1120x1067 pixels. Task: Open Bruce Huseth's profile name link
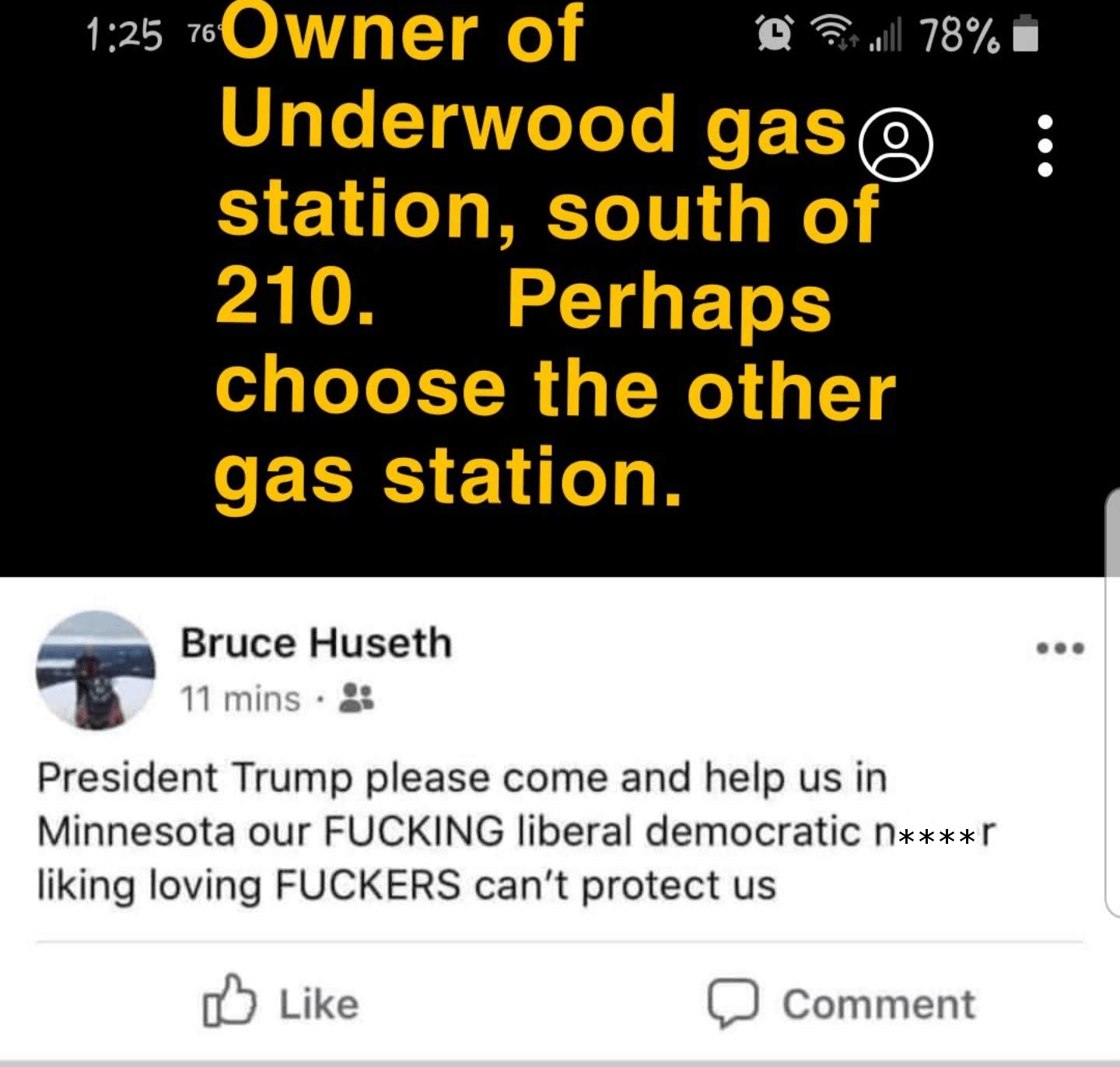point(316,643)
